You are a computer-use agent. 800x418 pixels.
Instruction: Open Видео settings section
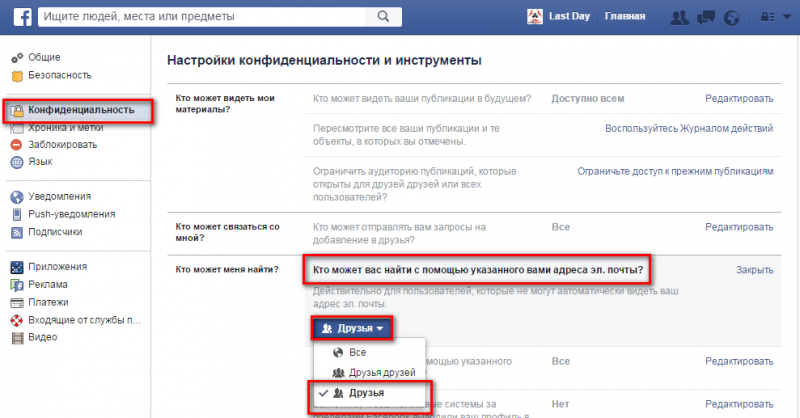click(x=43, y=337)
